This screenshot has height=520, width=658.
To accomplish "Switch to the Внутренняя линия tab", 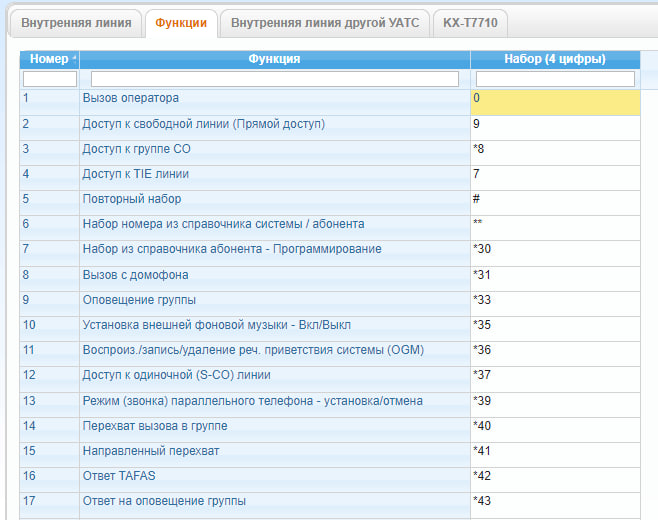I will (76, 23).
